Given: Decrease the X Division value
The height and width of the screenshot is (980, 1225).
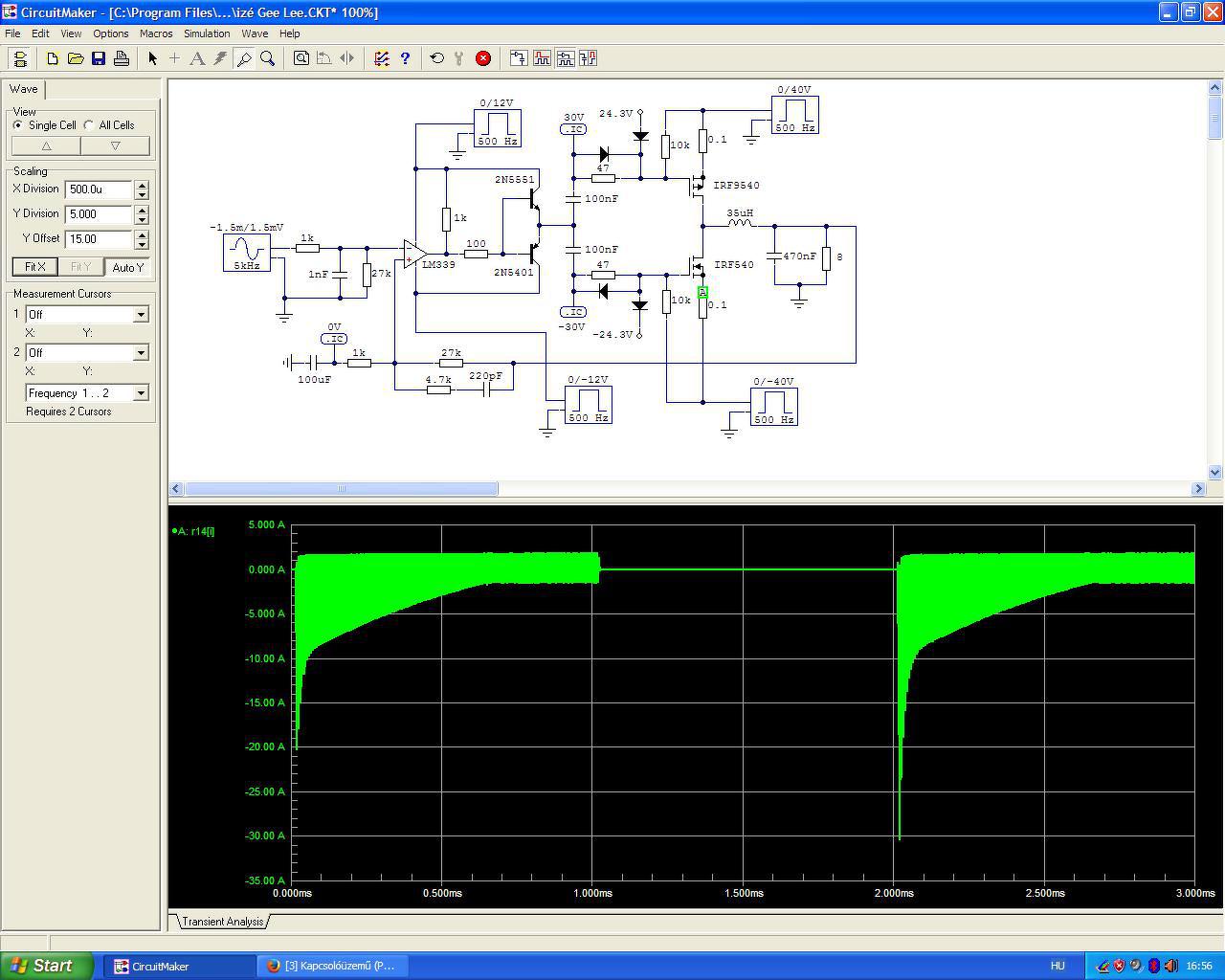Looking at the screenshot, I should pyautogui.click(x=142, y=194).
